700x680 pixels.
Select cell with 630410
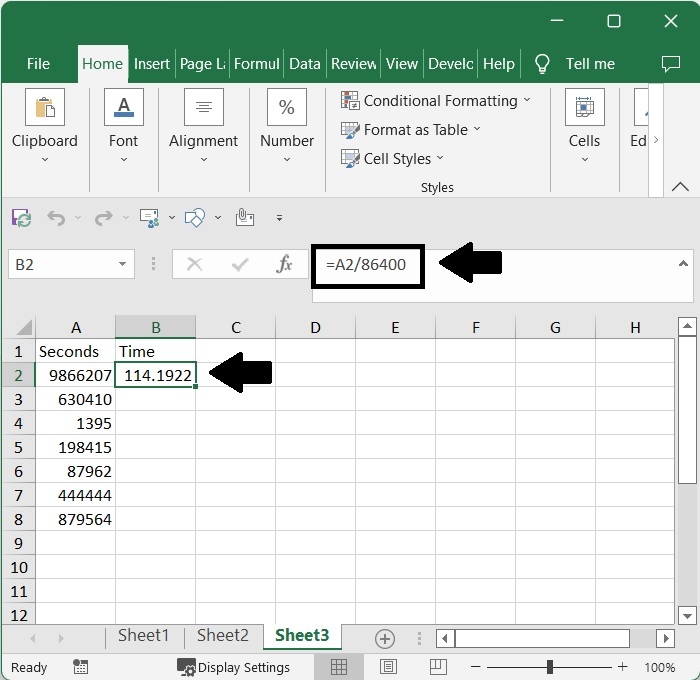[x=75, y=399]
